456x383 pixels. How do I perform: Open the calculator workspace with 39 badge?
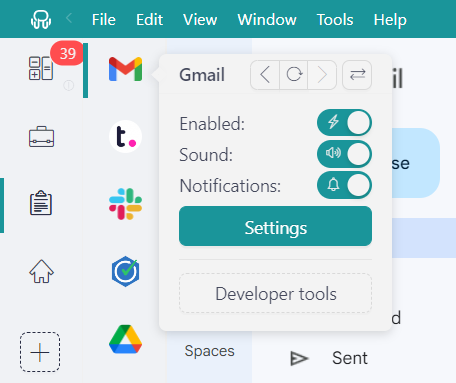[x=41, y=68]
